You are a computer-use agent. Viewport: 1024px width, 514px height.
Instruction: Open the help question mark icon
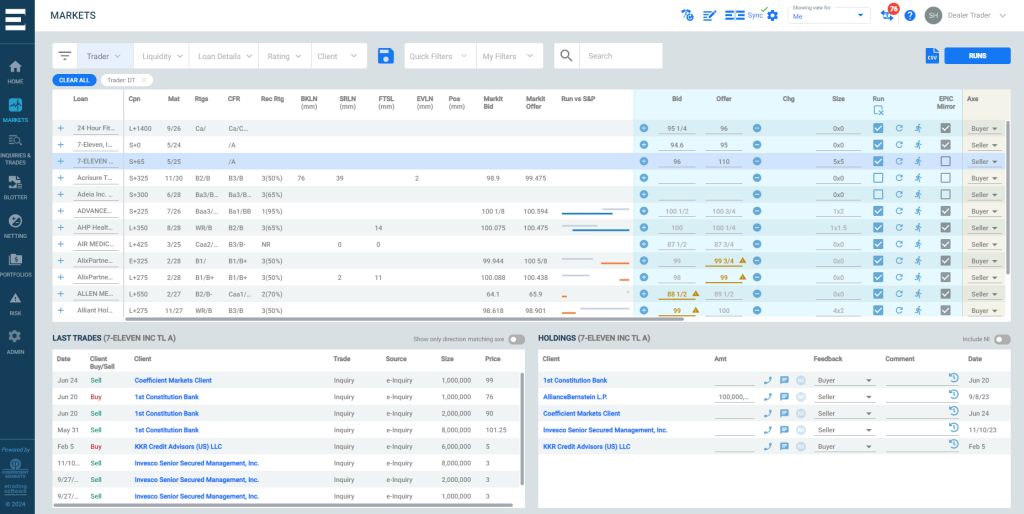point(909,15)
